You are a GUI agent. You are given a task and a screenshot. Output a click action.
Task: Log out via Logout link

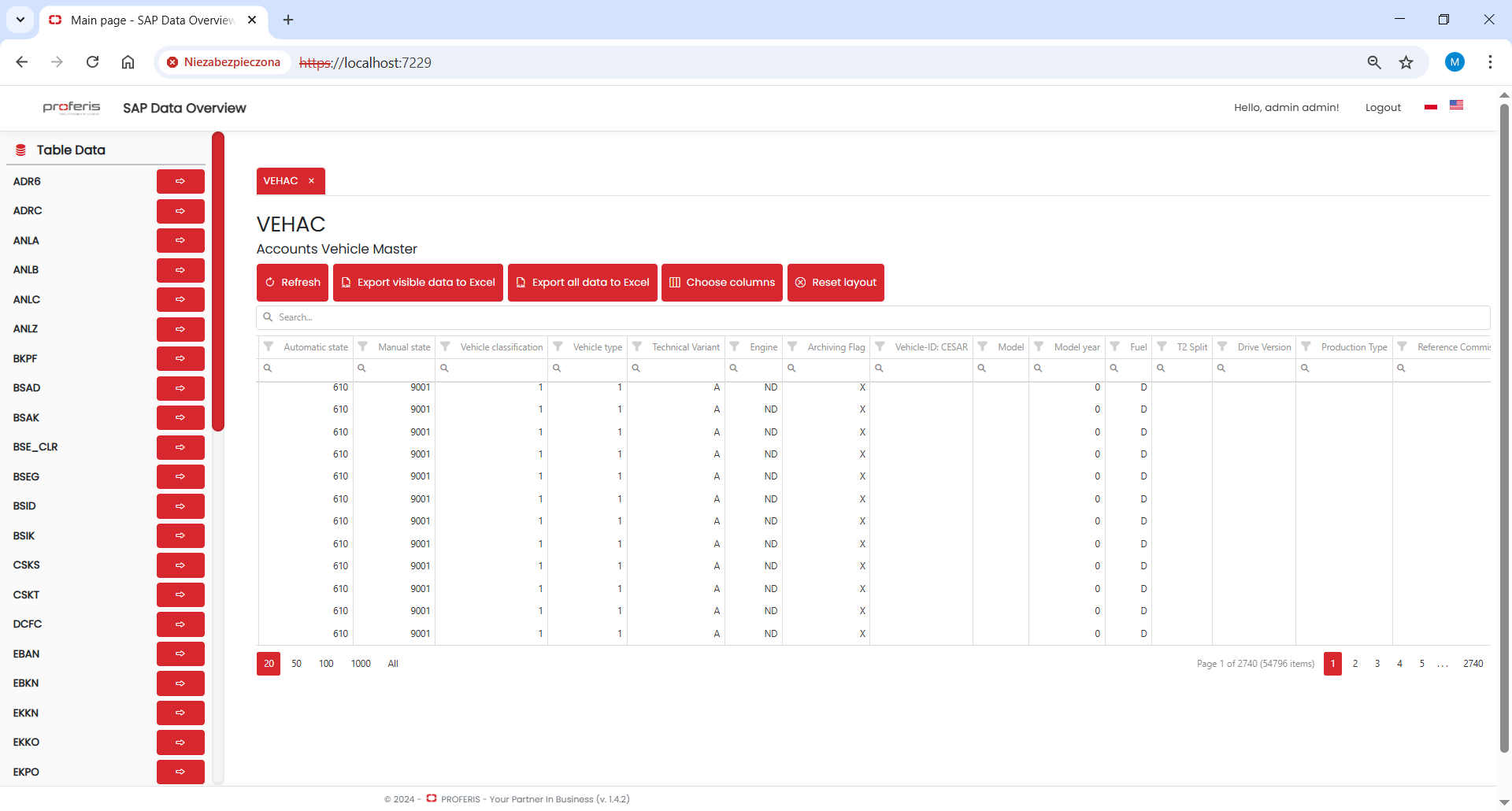(1383, 108)
